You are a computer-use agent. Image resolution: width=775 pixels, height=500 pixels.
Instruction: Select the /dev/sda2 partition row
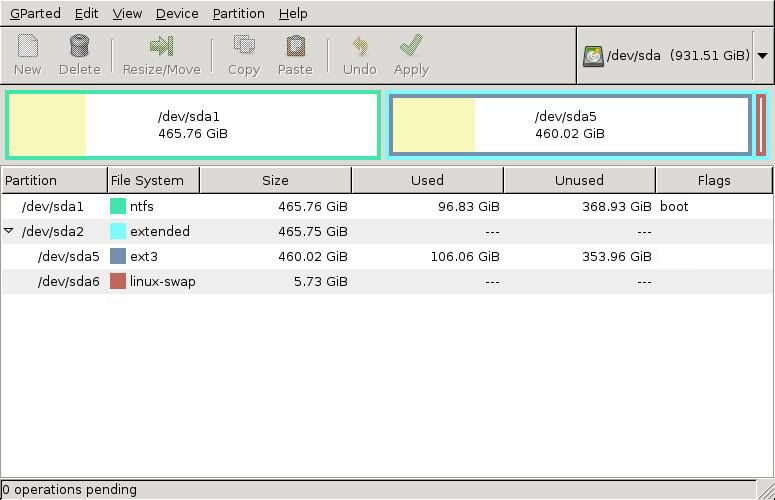point(387,231)
